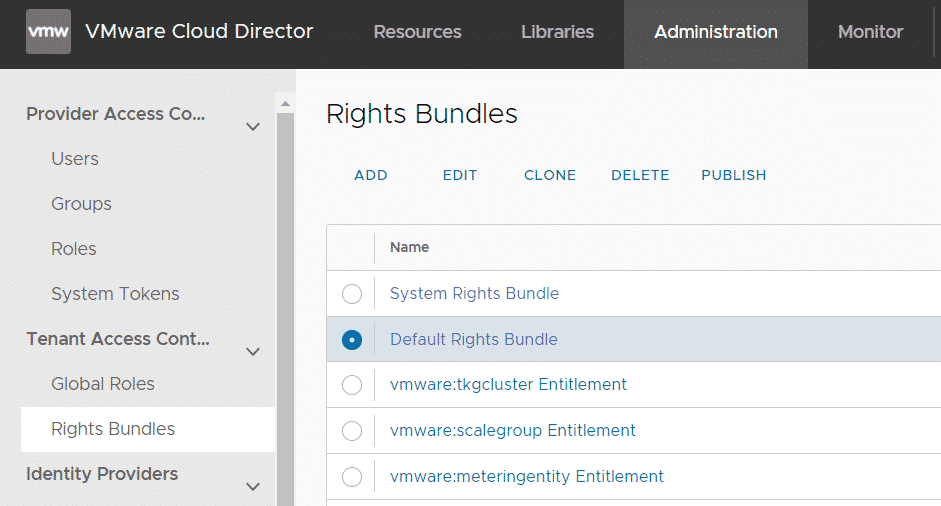941x506 pixels.
Task: Select the Default Rights Bundle radio button
Action: 352,340
